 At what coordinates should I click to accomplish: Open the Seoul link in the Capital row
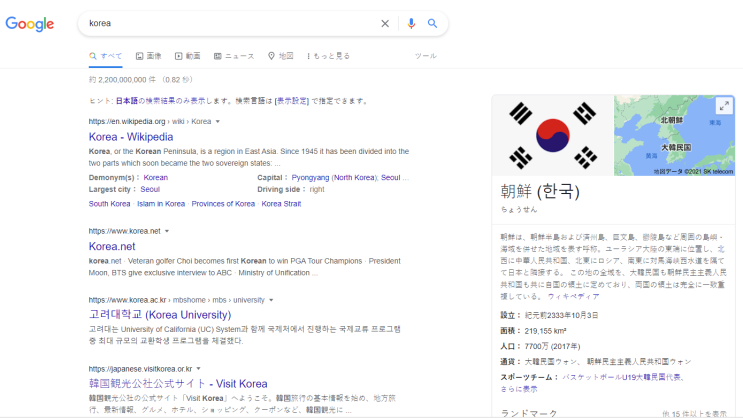[390, 178]
